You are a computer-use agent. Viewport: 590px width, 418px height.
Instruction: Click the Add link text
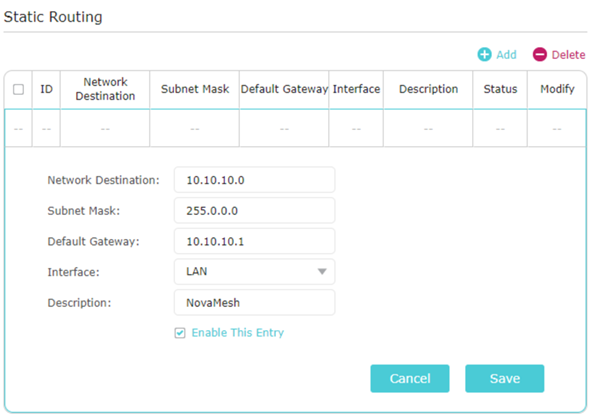[x=506, y=55]
